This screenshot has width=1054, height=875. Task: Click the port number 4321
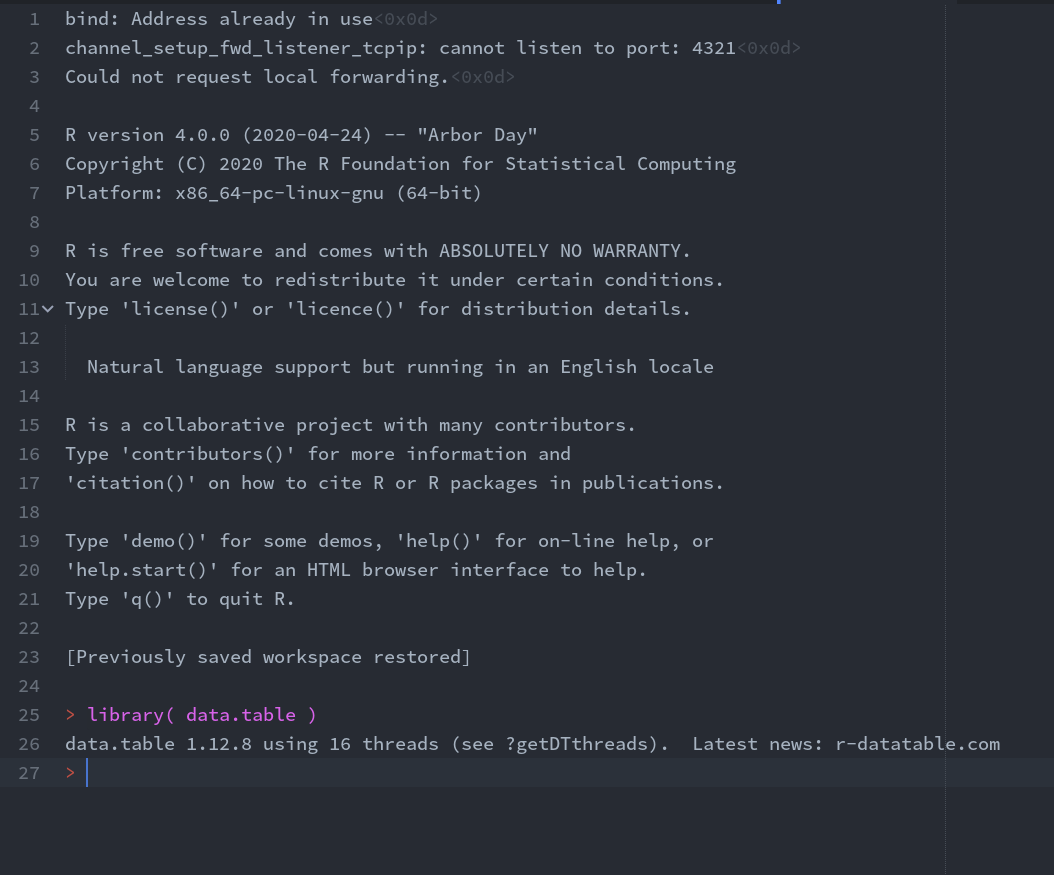713,48
